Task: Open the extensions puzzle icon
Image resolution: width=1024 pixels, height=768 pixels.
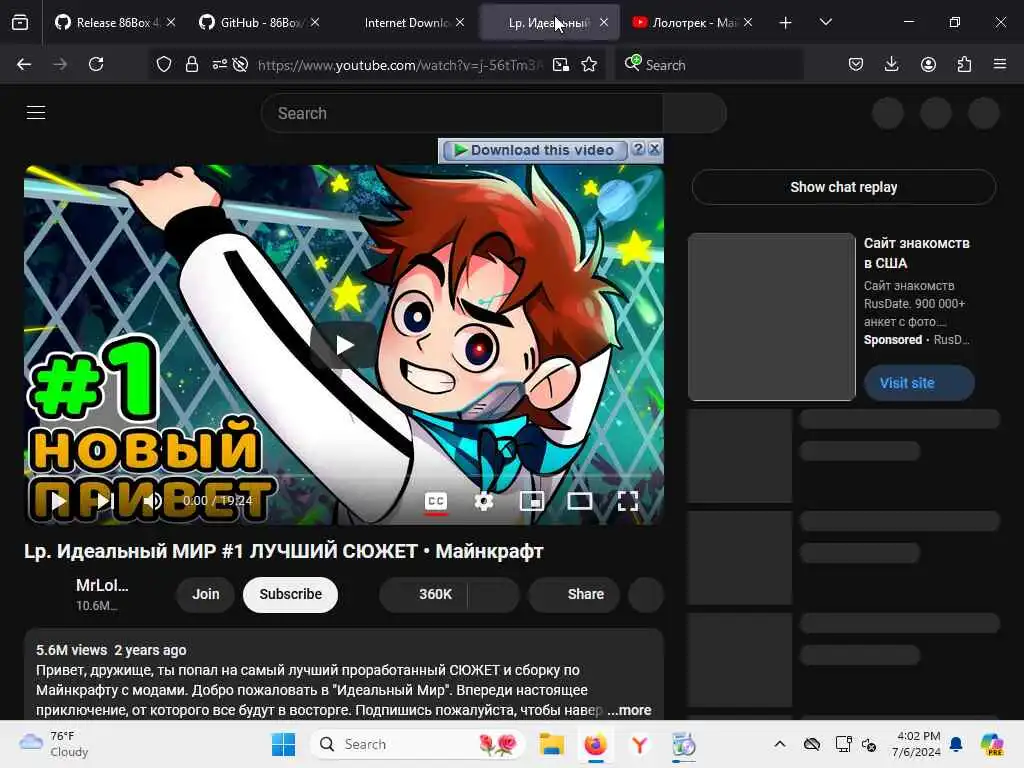Action: [x=964, y=64]
